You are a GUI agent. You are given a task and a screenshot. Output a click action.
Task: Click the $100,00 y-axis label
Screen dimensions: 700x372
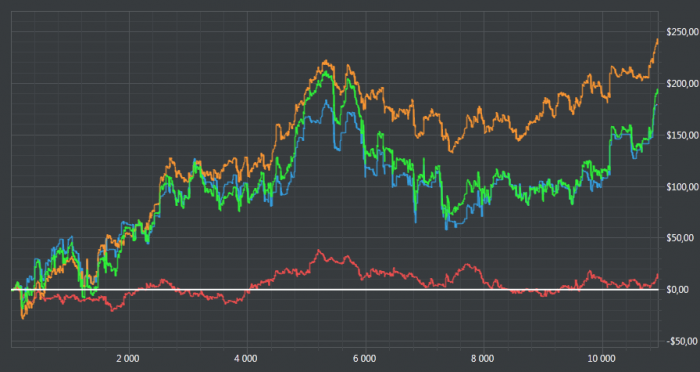tap(682, 187)
